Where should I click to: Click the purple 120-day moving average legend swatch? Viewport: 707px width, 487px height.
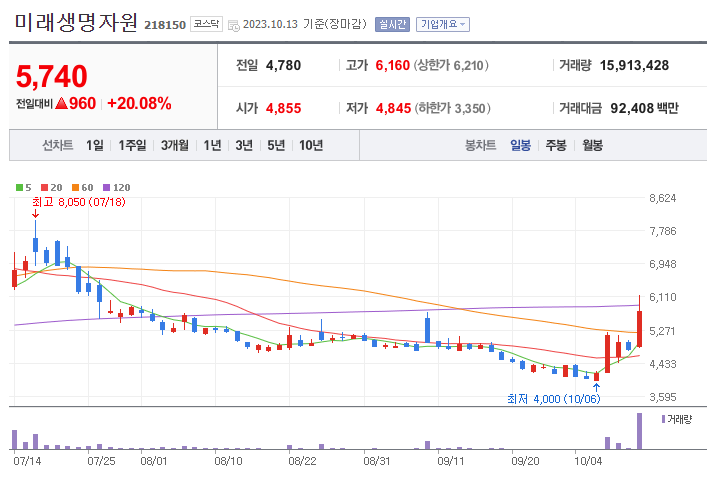point(106,188)
